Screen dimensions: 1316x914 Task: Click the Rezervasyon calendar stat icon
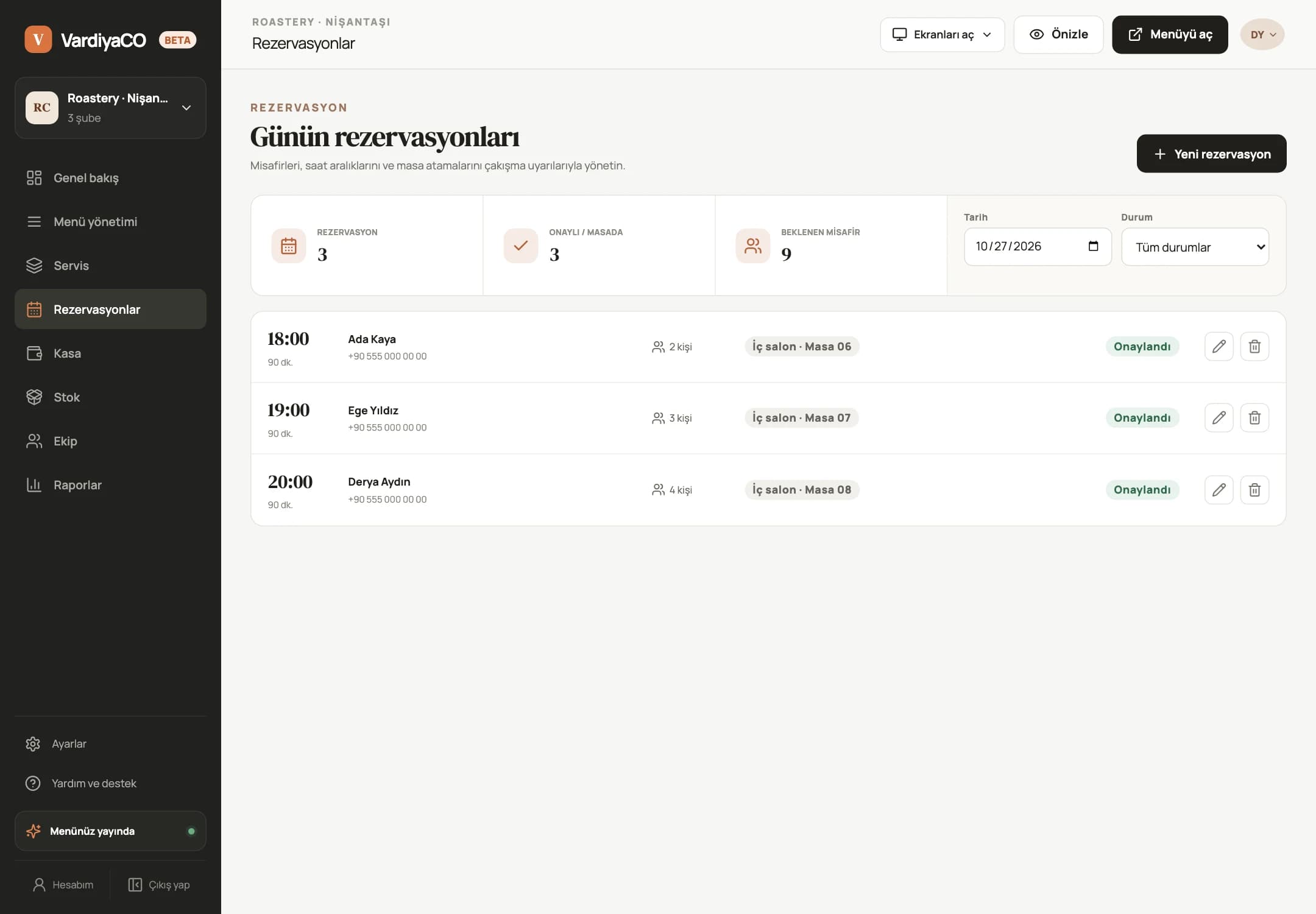tap(289, 246)
